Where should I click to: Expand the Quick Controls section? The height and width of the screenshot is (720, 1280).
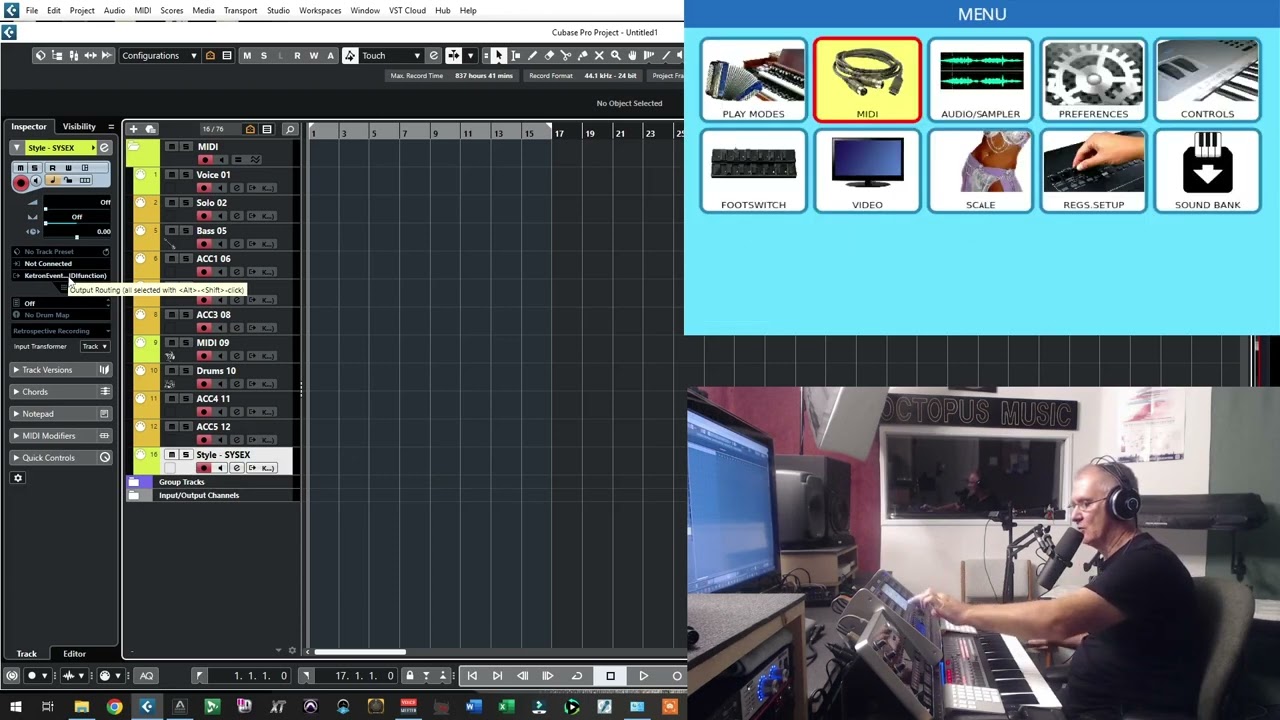pyautogui.click(x=62, y=458)
